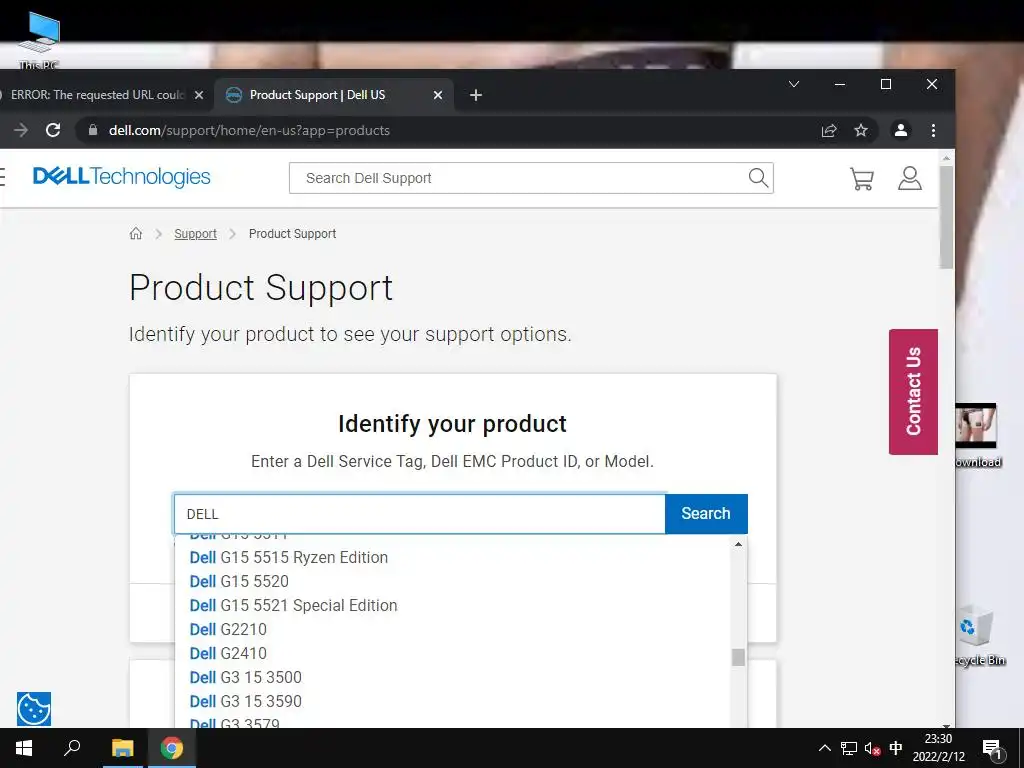Screen dimensions: 1024x768
Task: Click the muted volume tray icon
Action: tap(872, 748)
